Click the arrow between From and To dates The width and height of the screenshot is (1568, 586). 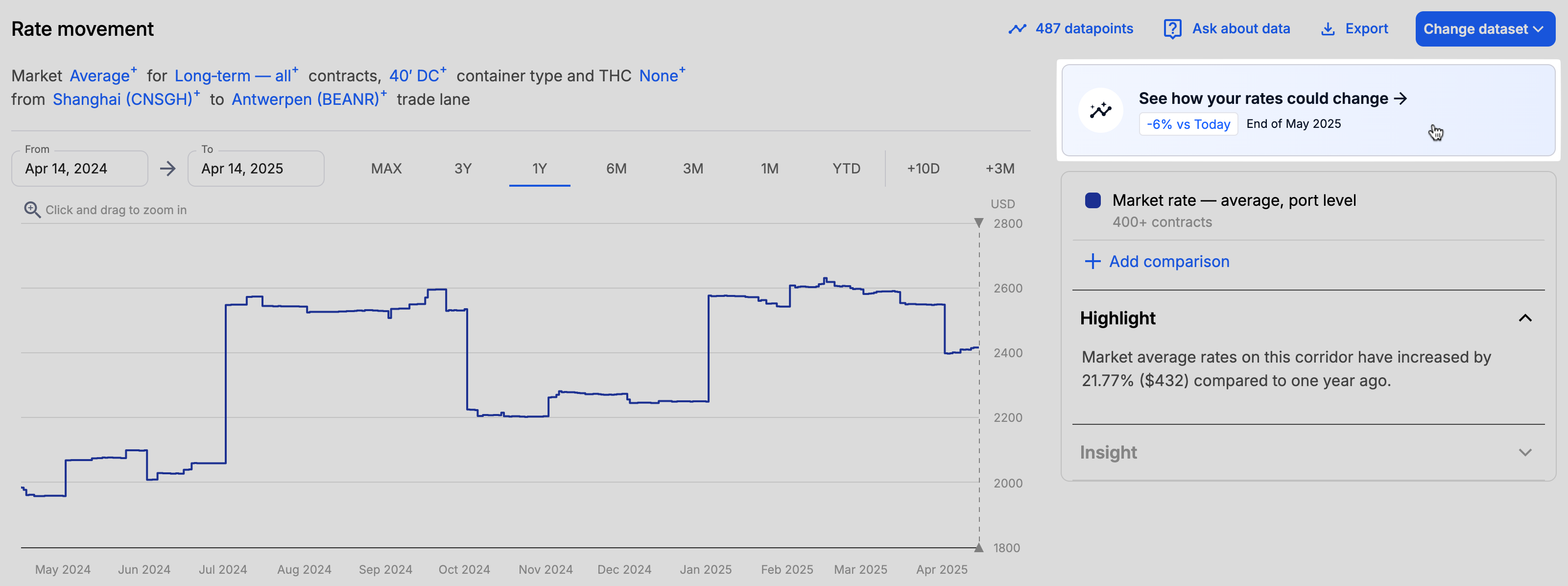(167, 169)
